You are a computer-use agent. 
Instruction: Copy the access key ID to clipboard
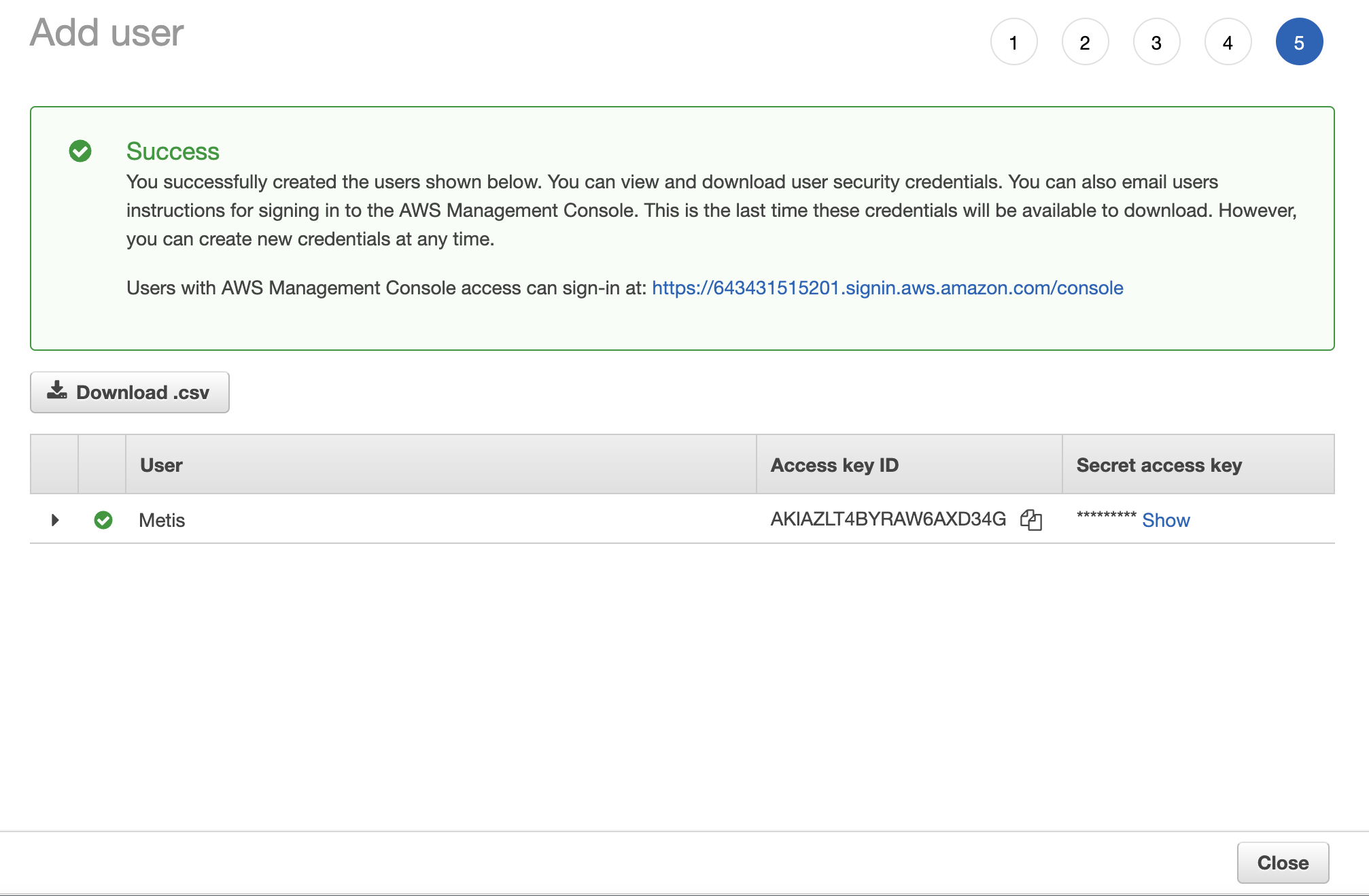(x=1030, y=520)
